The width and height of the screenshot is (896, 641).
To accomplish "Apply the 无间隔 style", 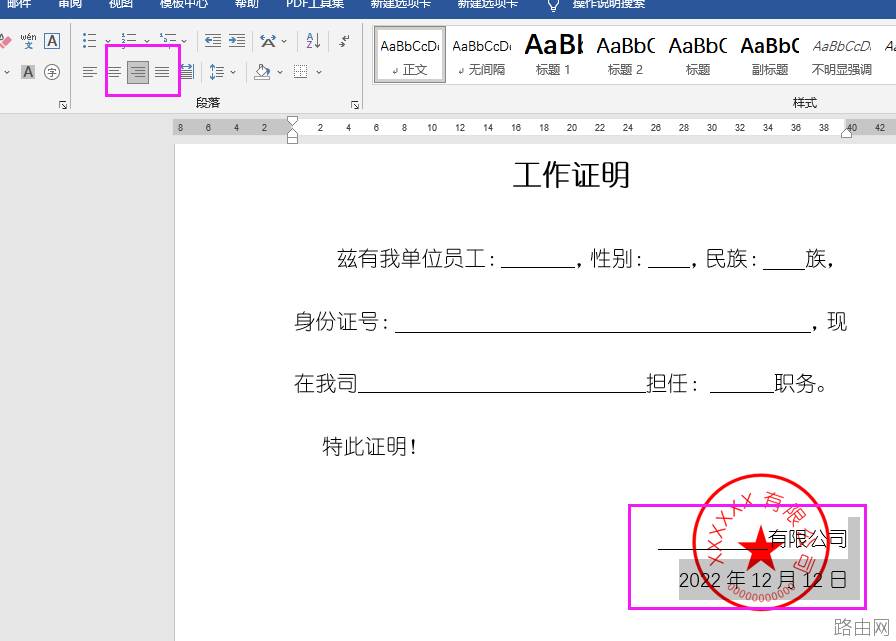I will (x=482, y=55).
